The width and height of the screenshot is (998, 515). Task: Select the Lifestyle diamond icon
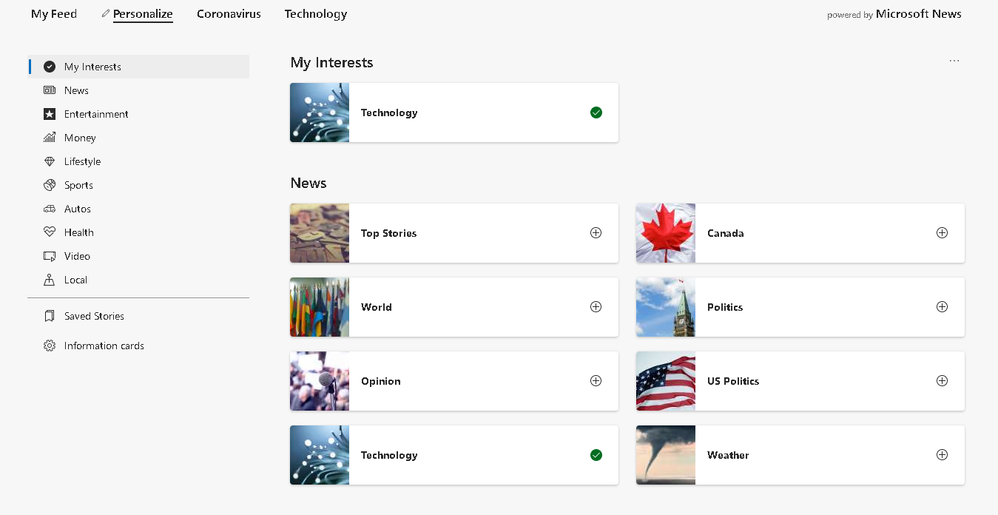coord(50,161)
